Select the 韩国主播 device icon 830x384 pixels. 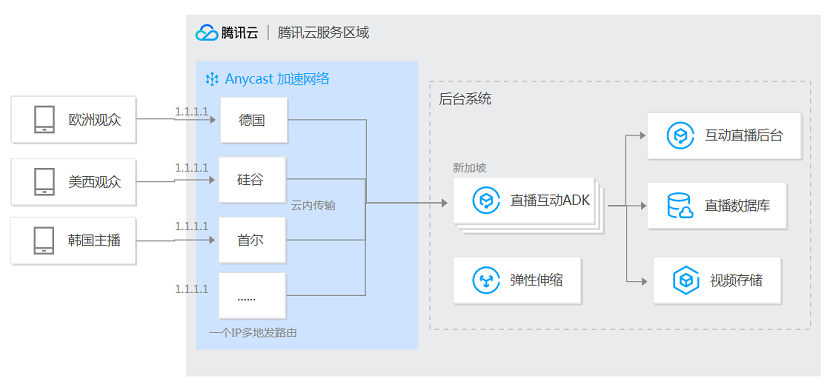point(43,241)
